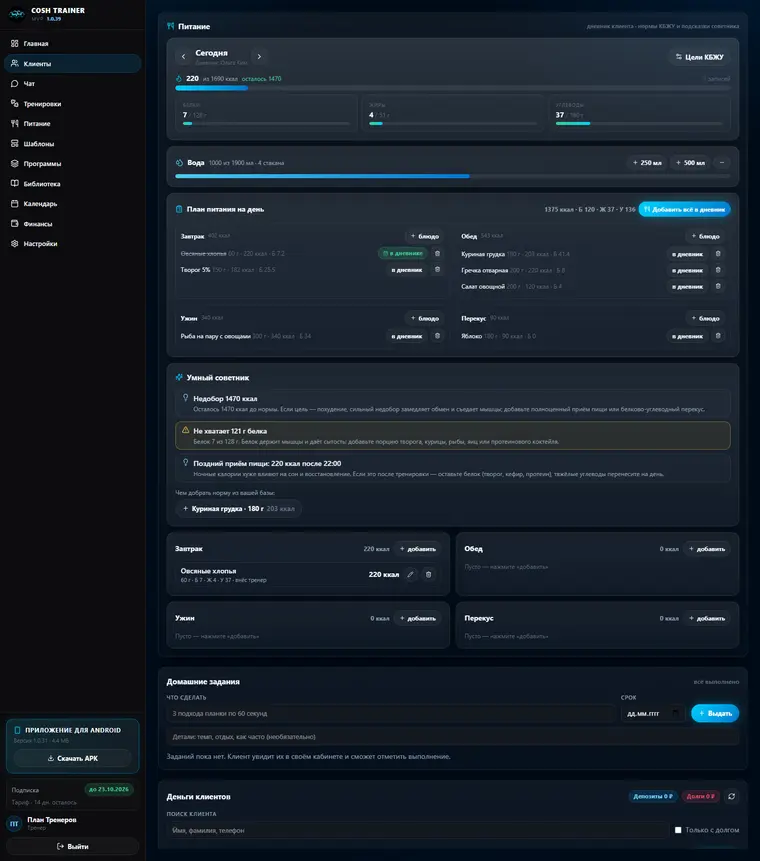Click the water progress bar
The width and height of the screenshot is (760, 861).
[x=452, y=176]
